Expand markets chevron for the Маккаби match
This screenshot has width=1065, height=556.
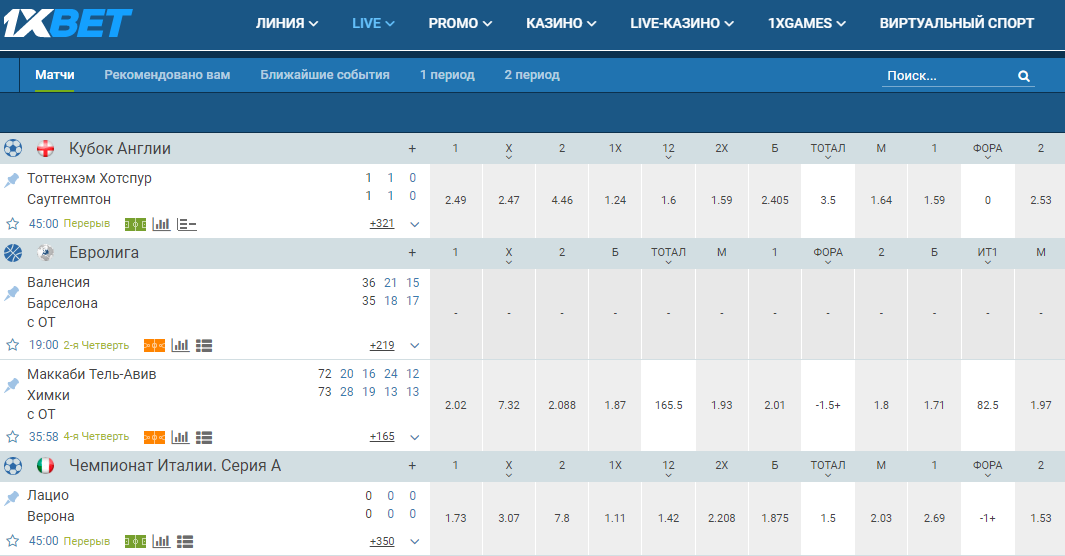414,437
